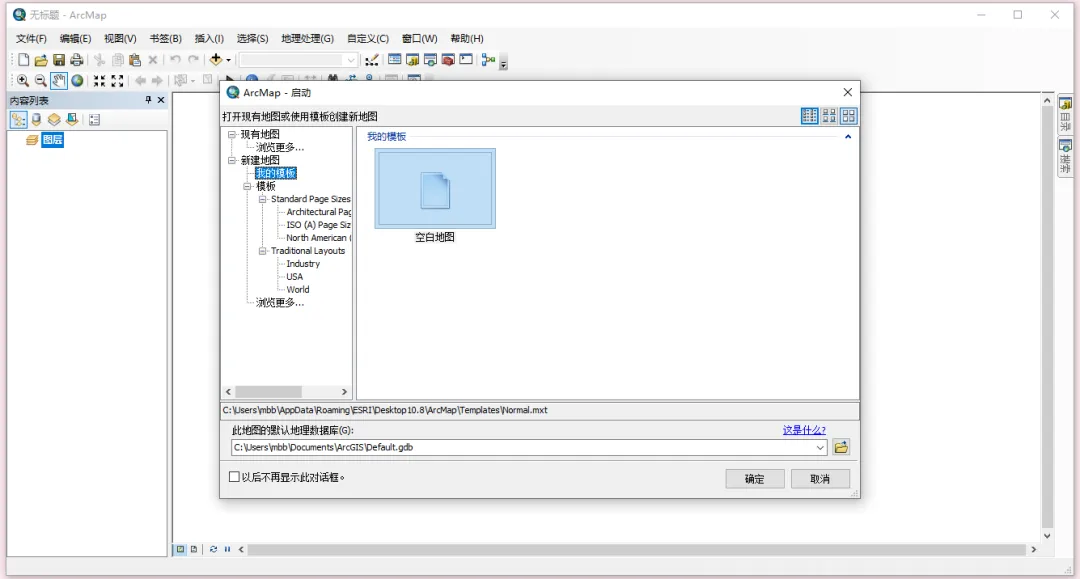Open the 帮助(H) menu
This screenshot has width=1080, height=579.
[x=466, y=39]
